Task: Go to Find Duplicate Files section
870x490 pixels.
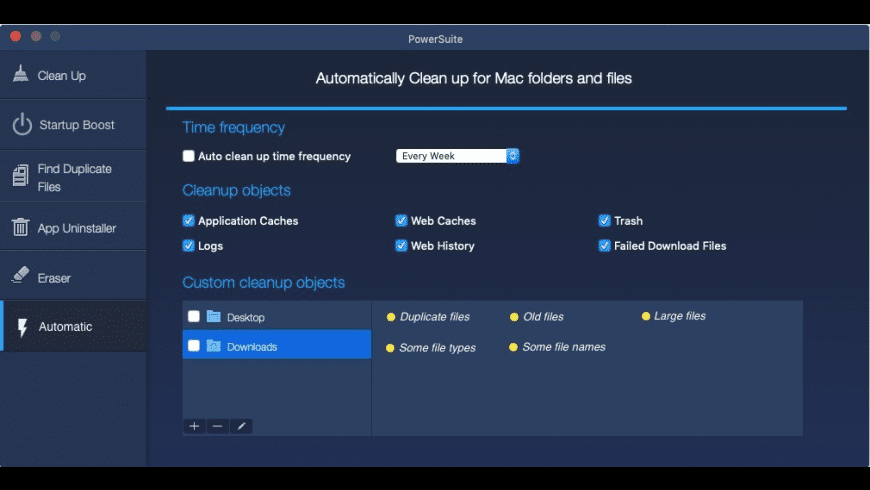Action: tap(73, 176)
